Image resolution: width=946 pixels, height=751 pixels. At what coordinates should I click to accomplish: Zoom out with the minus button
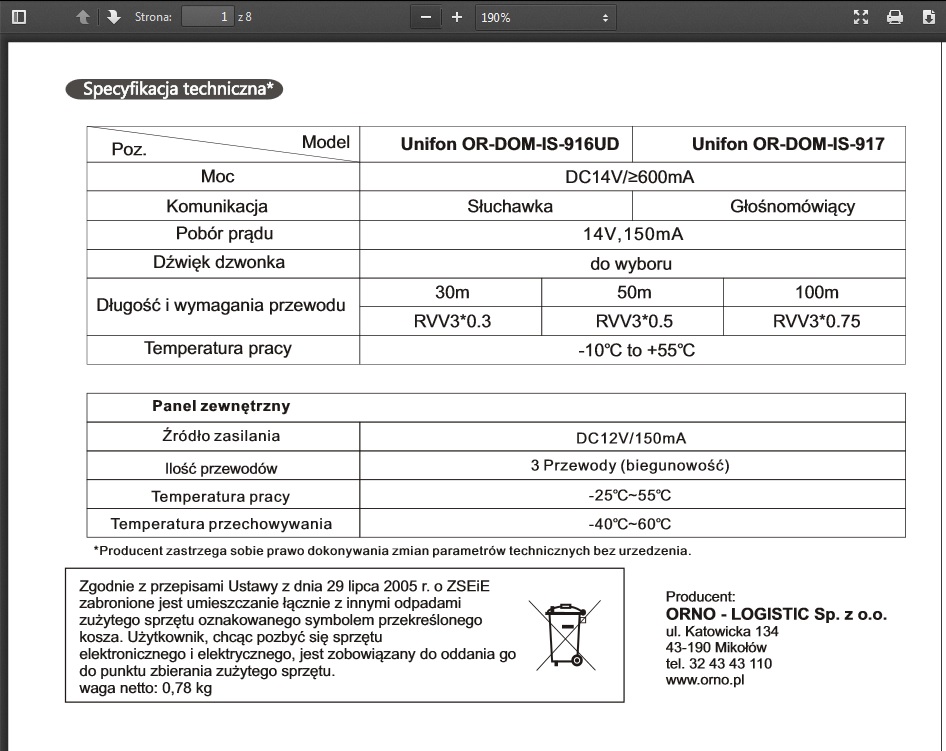click(426, 17)
